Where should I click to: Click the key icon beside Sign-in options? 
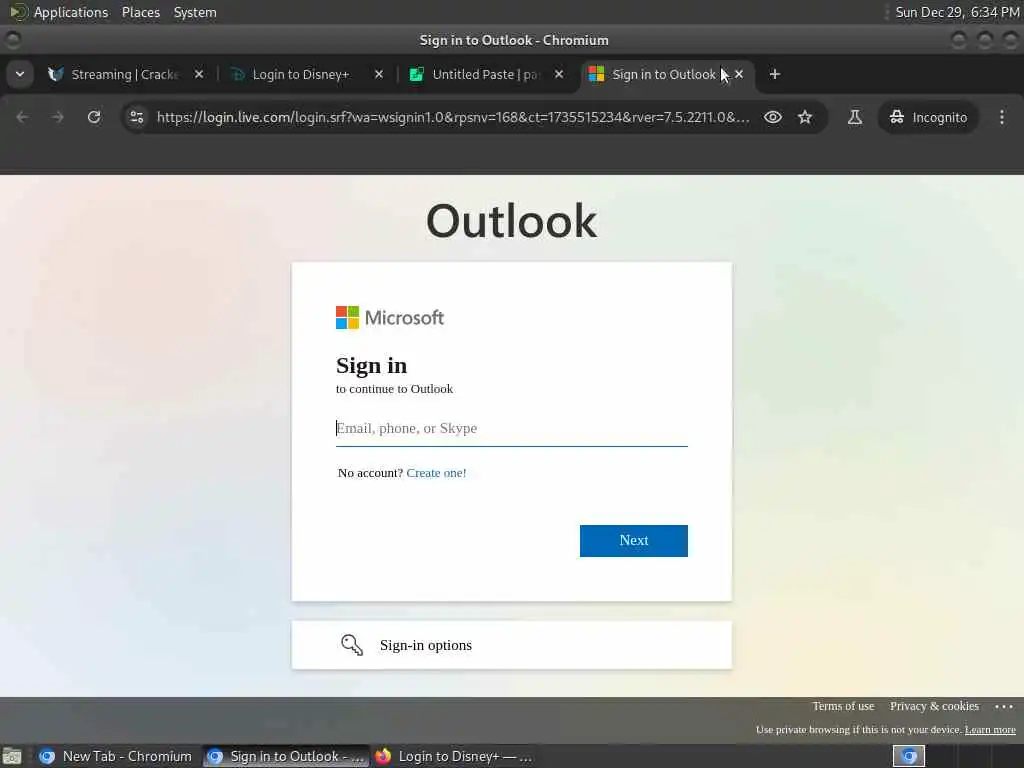351,645
